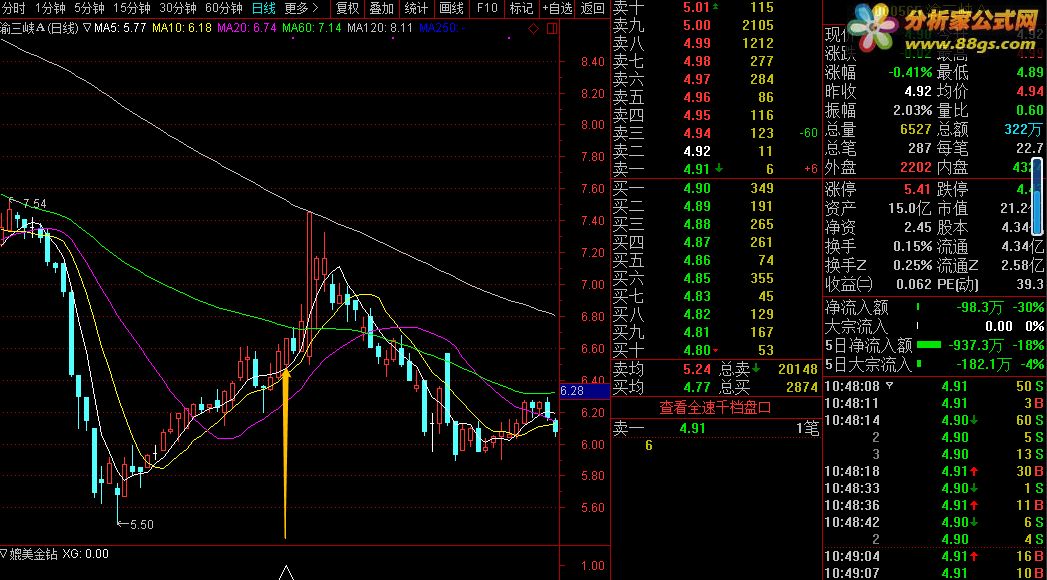This screenshot has width=1047, height=580.
Task: Open the 更多 periods menu
Action: (x=301, y=8)
